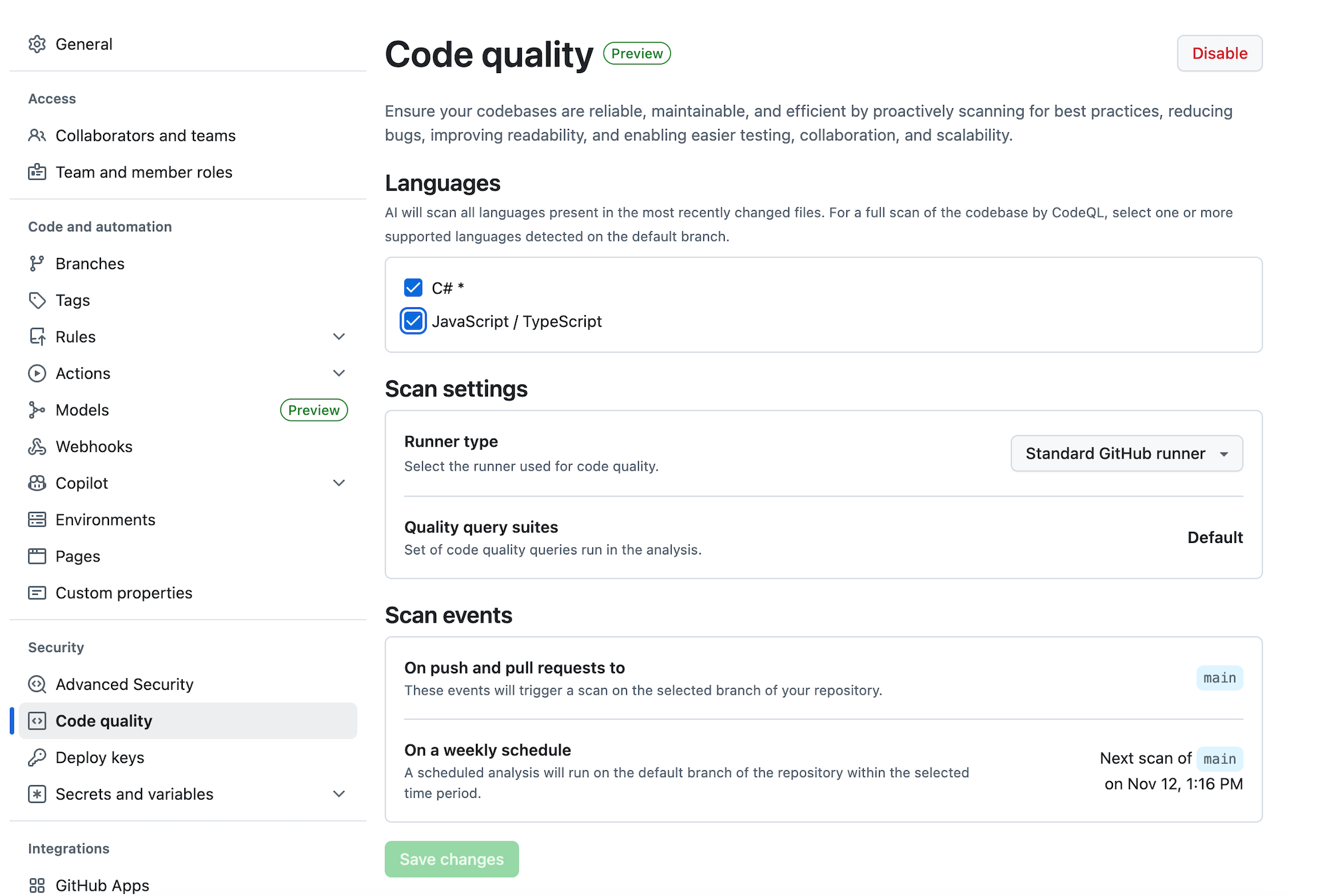Screen dimensions: 1339x896
Task: Open Models preview settings
Action: pyautogui.click(x=80, y=409)
